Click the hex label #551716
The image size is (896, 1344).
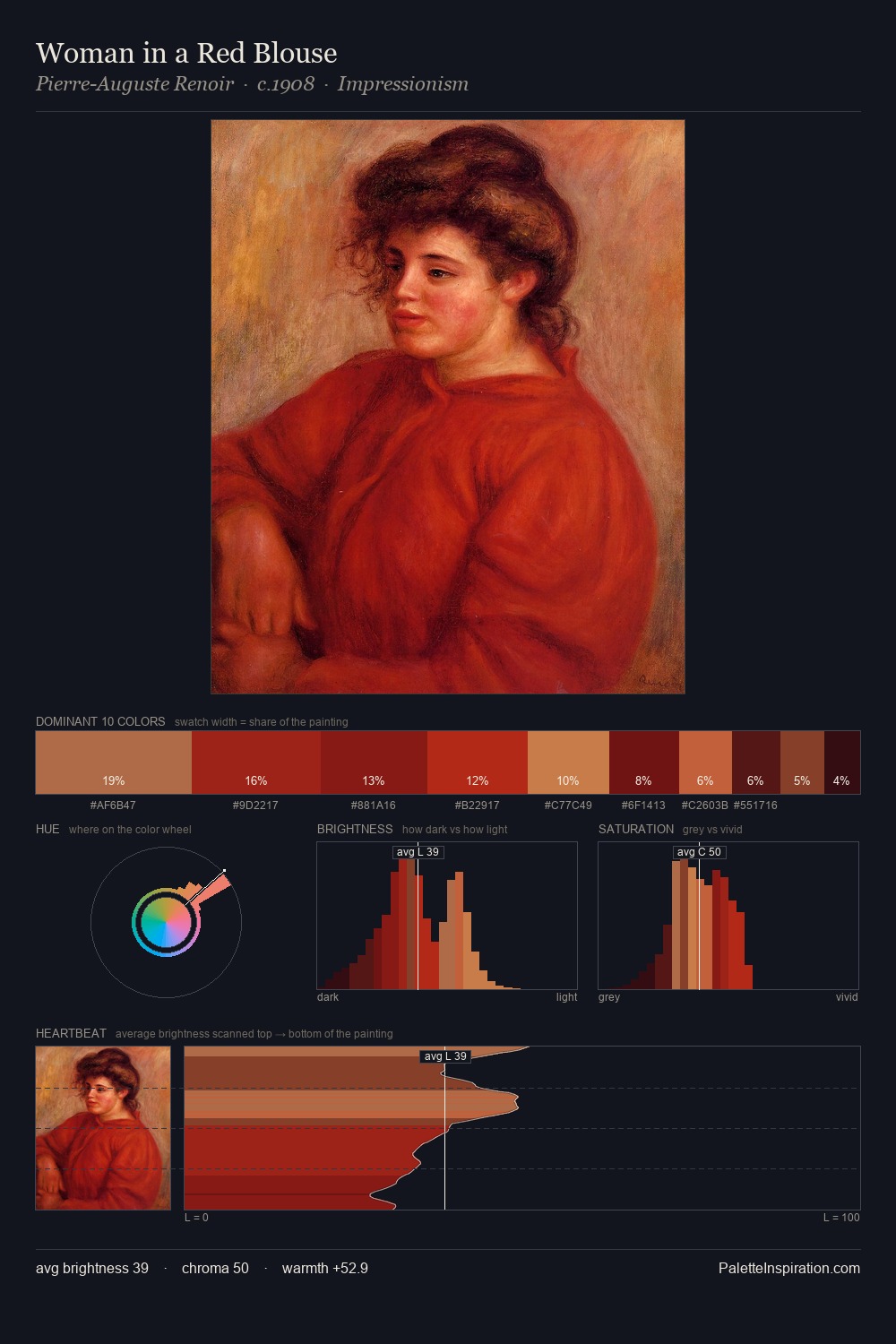(x=755, y=806)
